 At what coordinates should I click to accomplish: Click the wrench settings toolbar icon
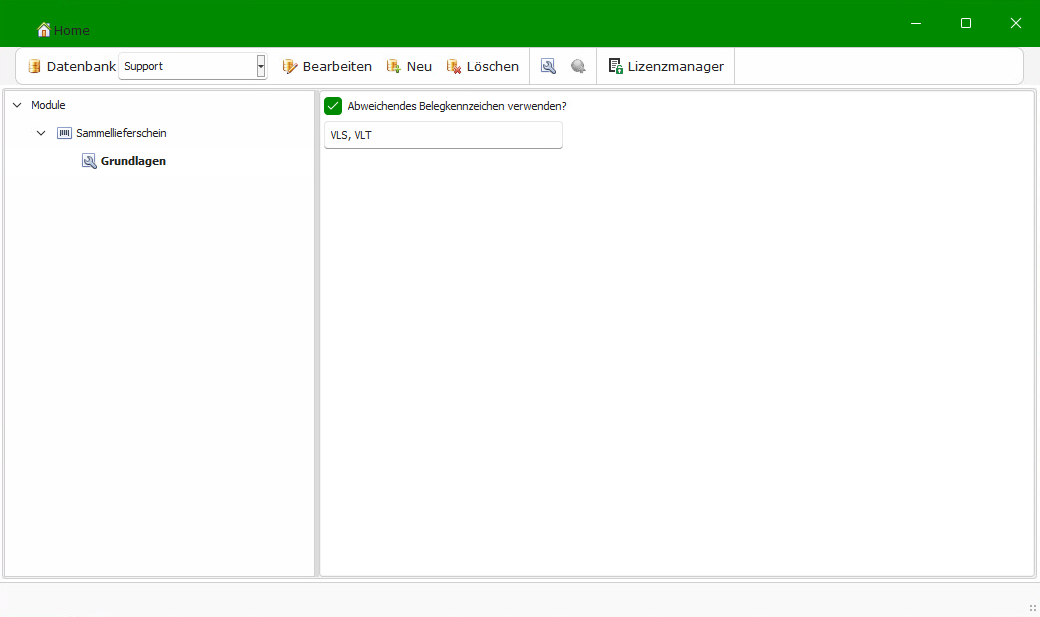548,66
